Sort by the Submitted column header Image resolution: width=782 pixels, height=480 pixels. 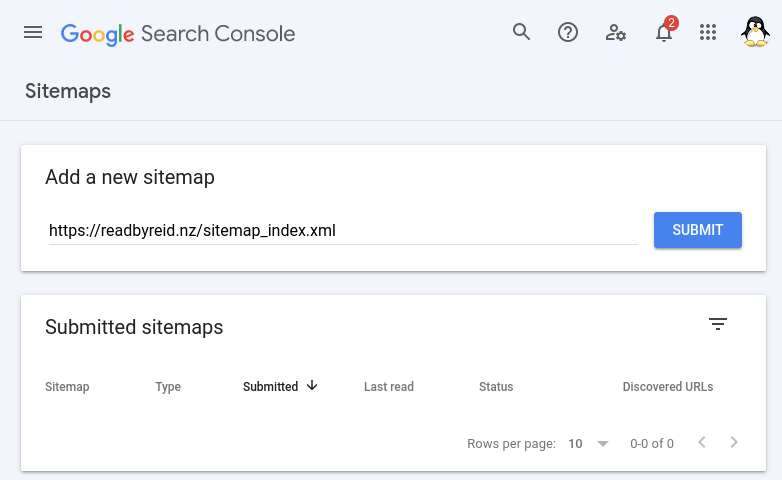point(270,387)
